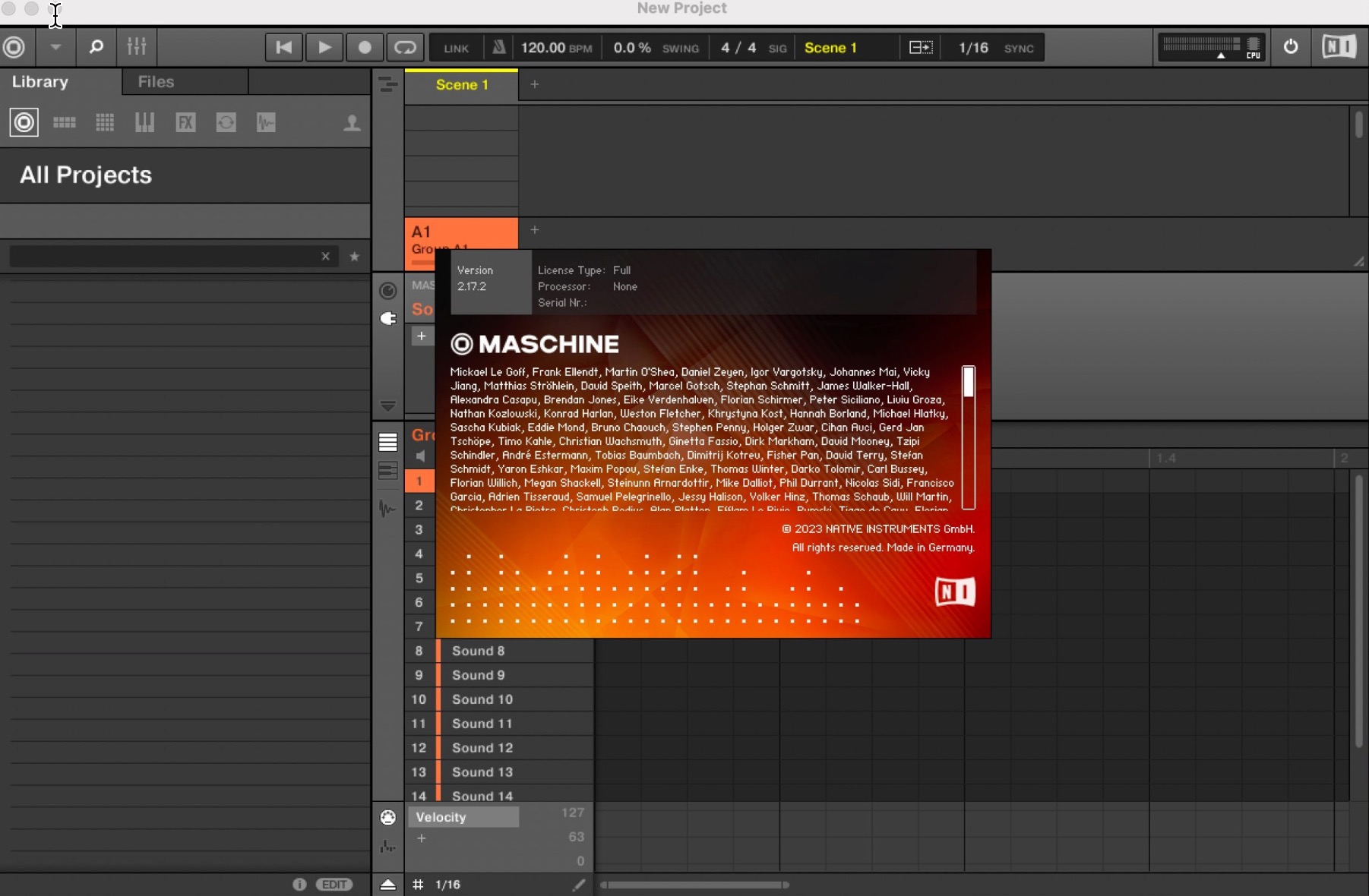Screen dimensions: 1369x896
Task: Select the Projects browser icon
Action: [24, 122]
